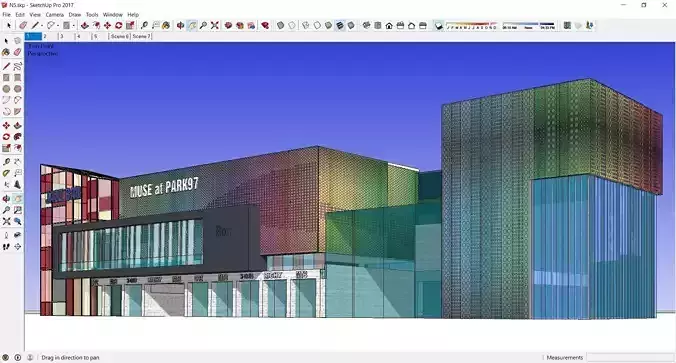Choose the Circle tool in the side palette

tap(6, 89)
